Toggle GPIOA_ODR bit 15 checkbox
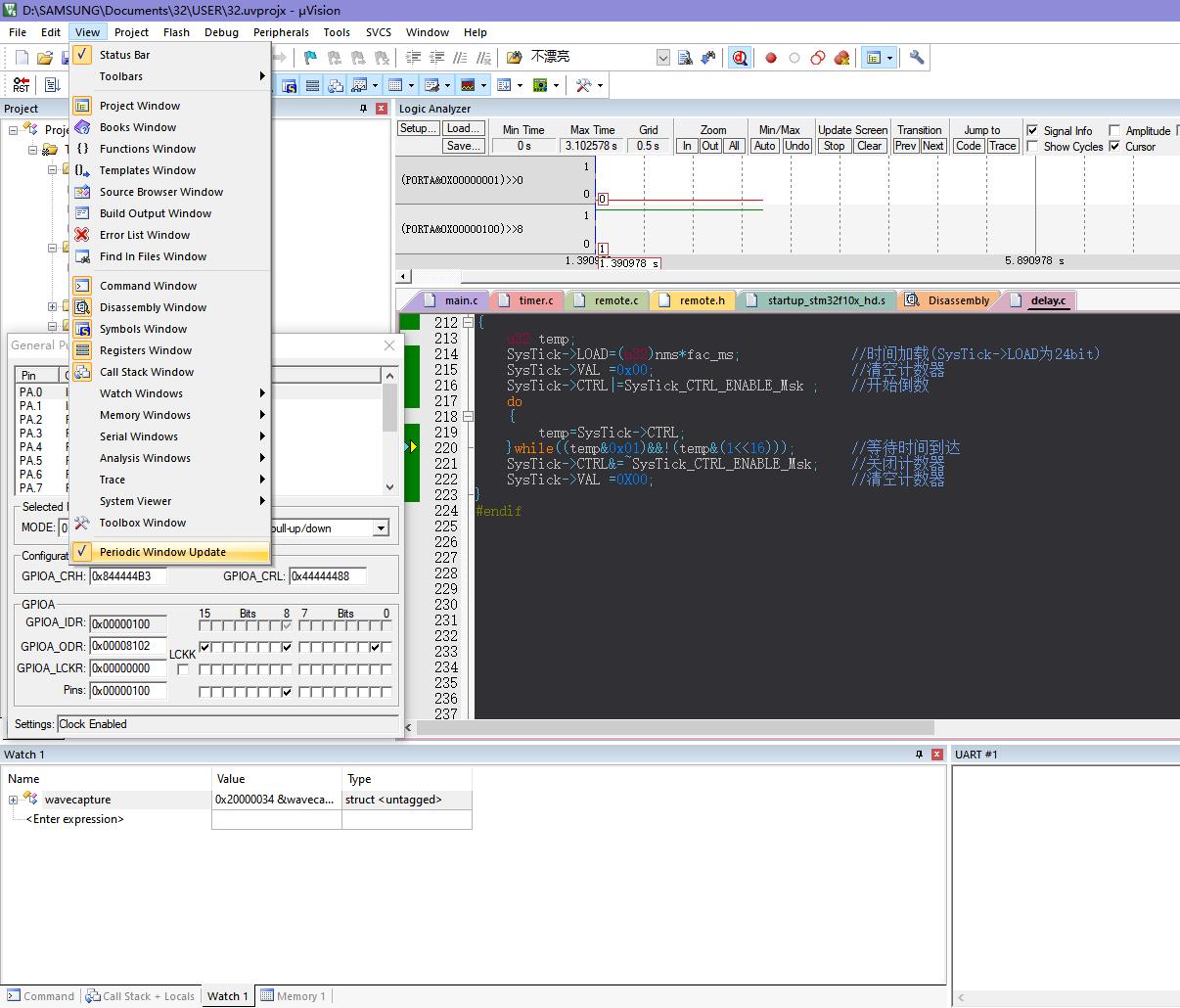1180x1008 pixels. [204, 647]
